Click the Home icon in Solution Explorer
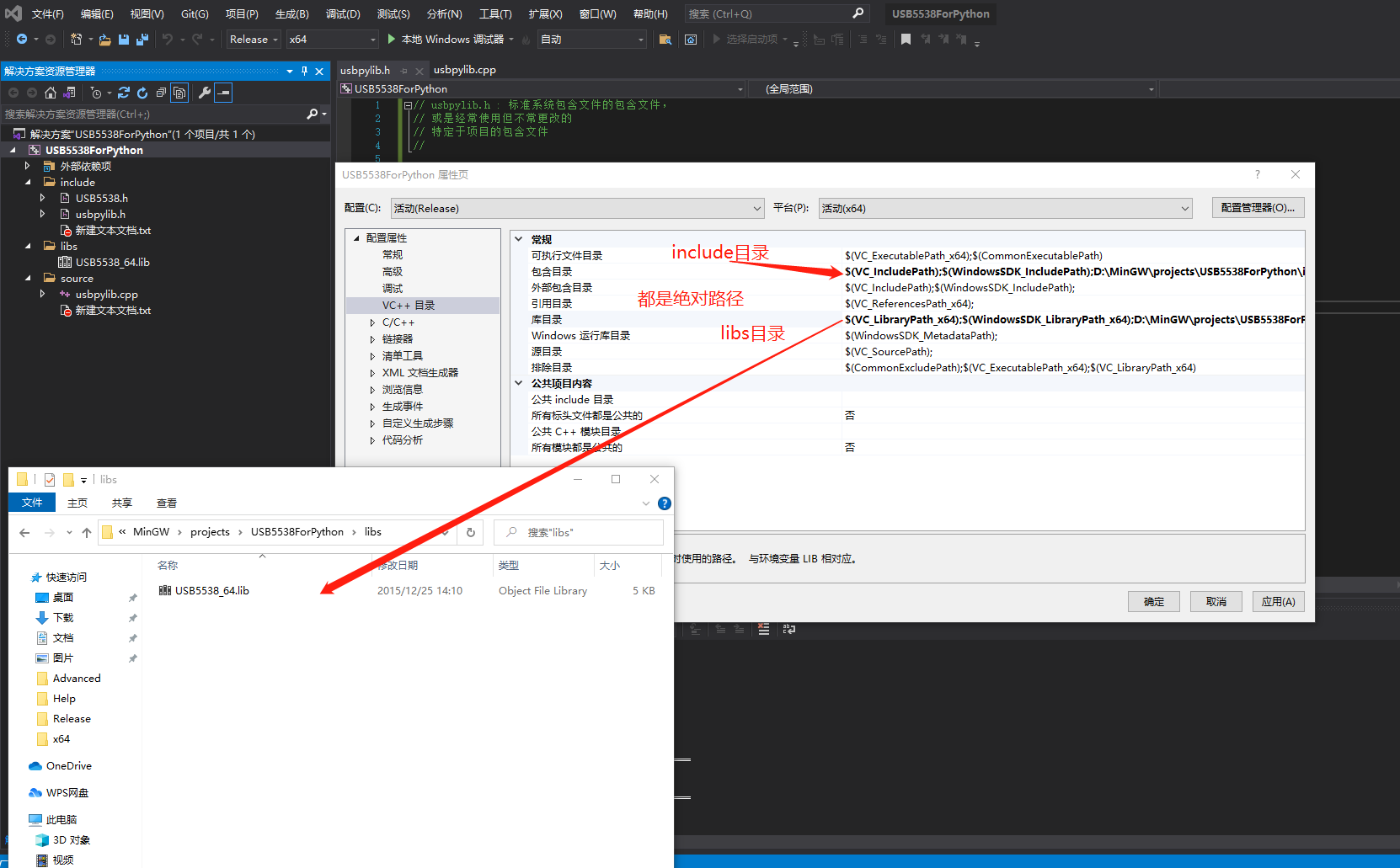This screenshot has width=1400, height=868. pyautogui.click(x=51, y=93)
